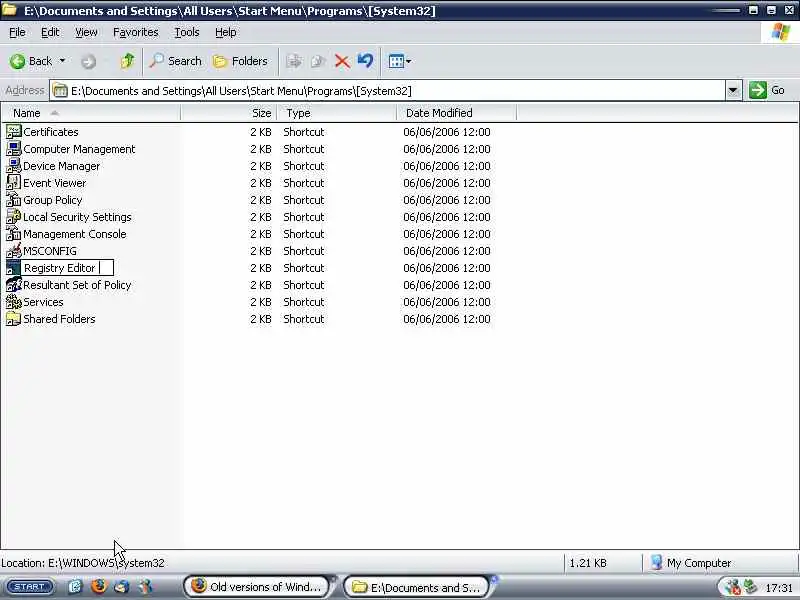Screen dimensions: 800x600
Task: Switch to E:\Documents and S... taskbar window
Action: tap(416, 587)
